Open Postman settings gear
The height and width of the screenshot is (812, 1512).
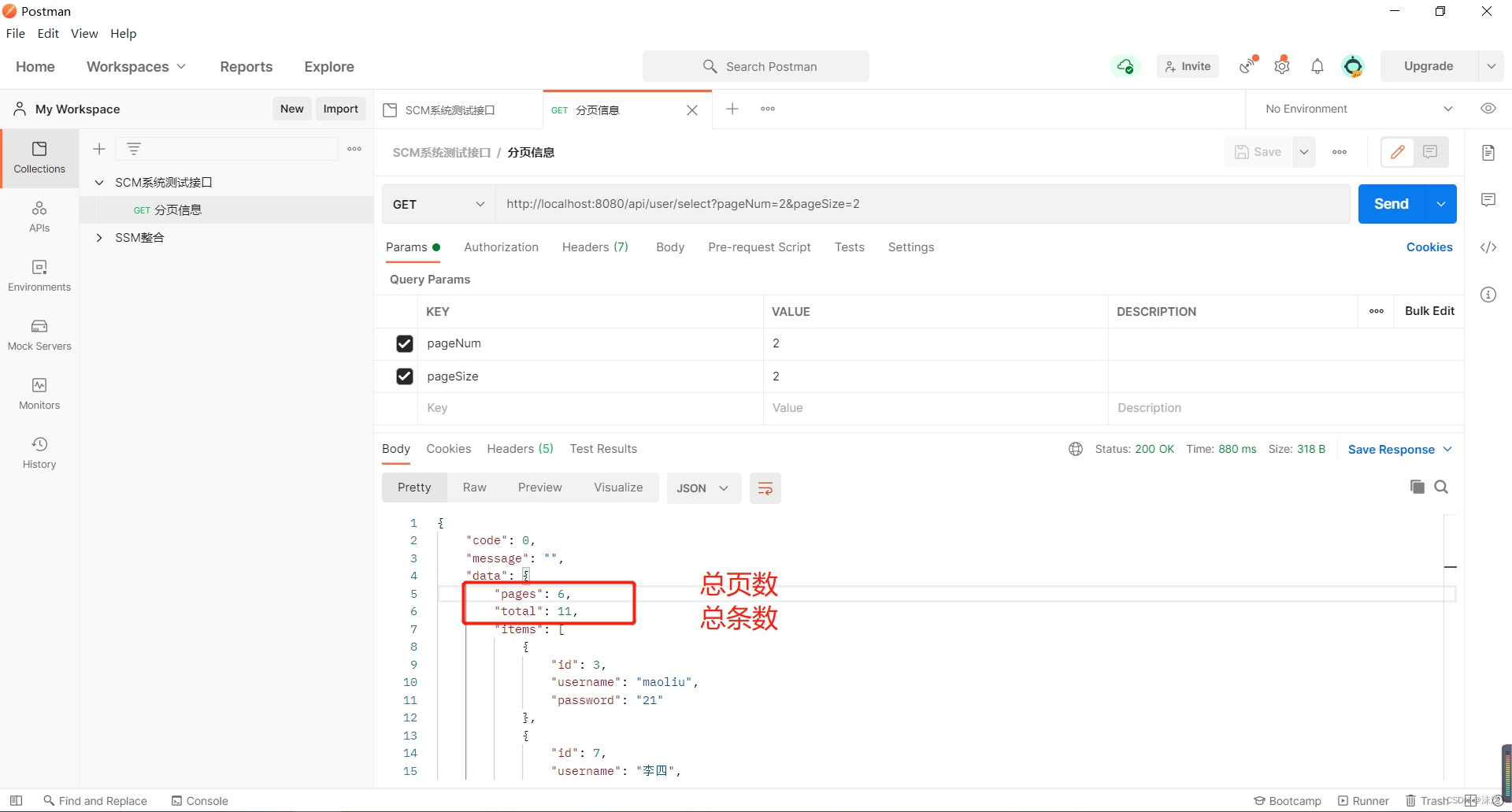pyautogui.click(x=1282, y=66)
